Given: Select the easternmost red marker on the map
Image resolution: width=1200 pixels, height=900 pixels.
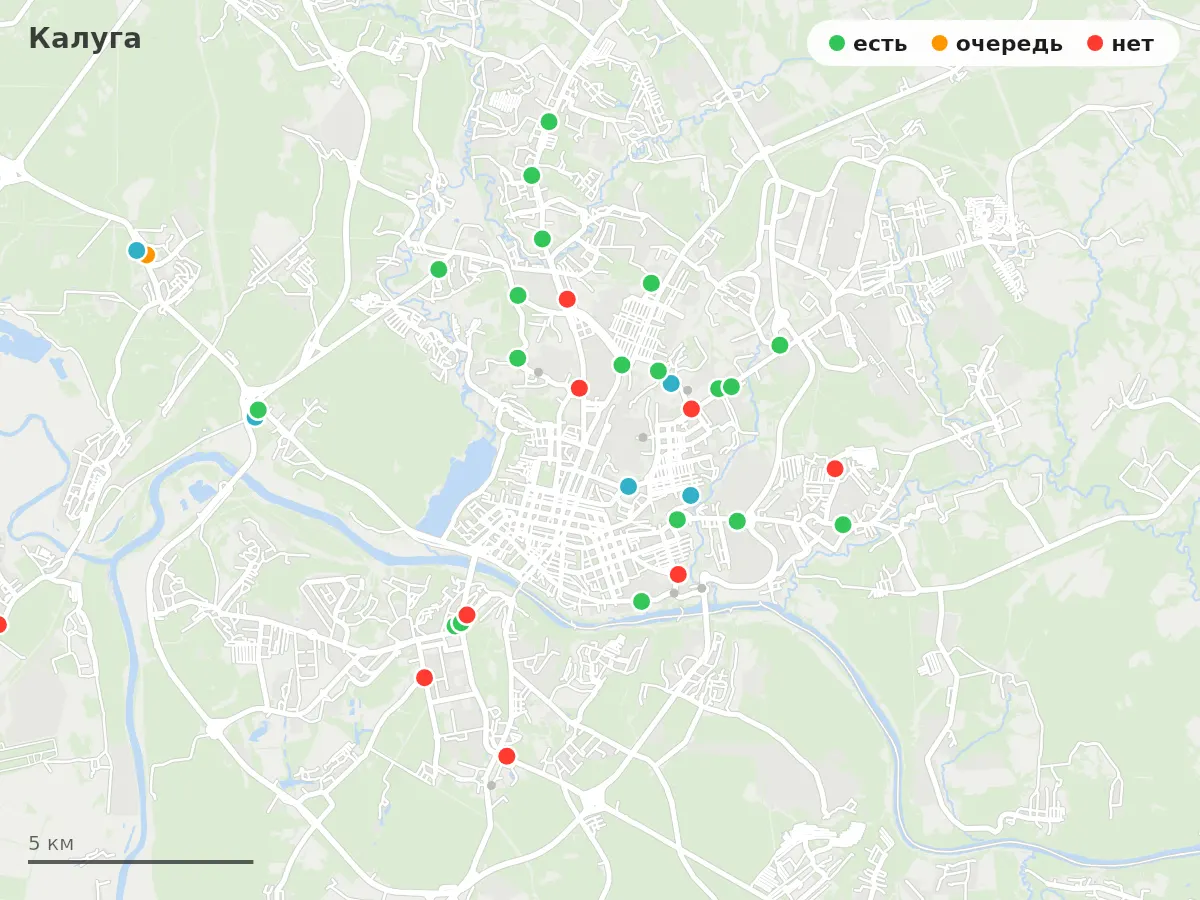Looking at the screenshot, I should (x=835, y=469).
